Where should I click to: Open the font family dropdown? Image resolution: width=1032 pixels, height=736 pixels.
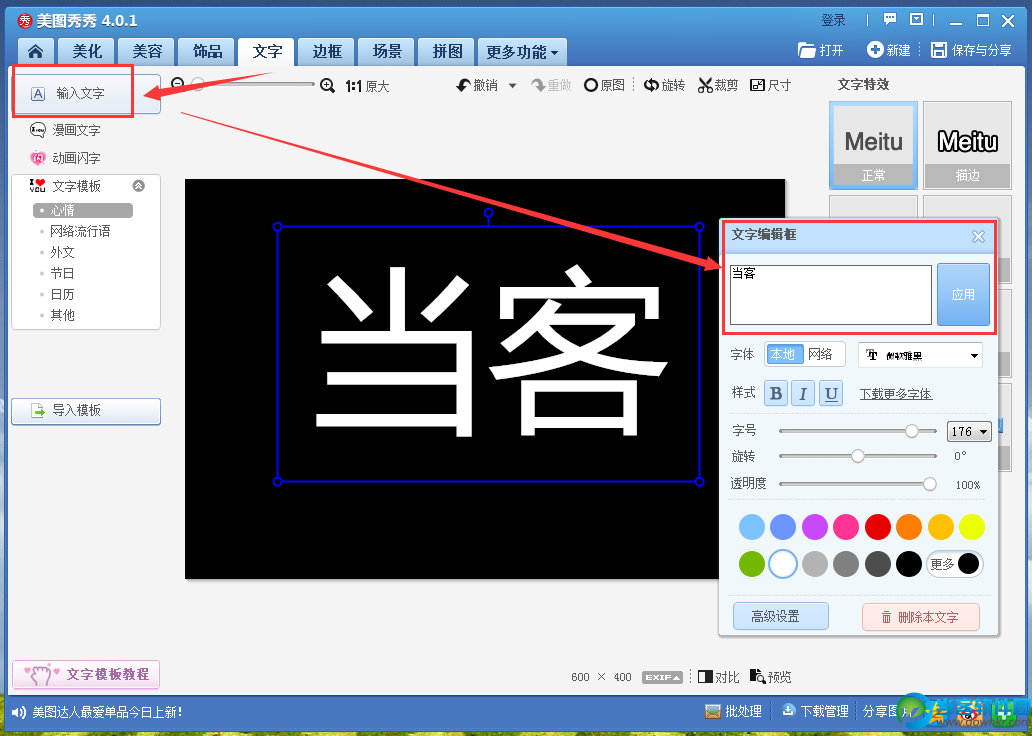pos(920,355)
